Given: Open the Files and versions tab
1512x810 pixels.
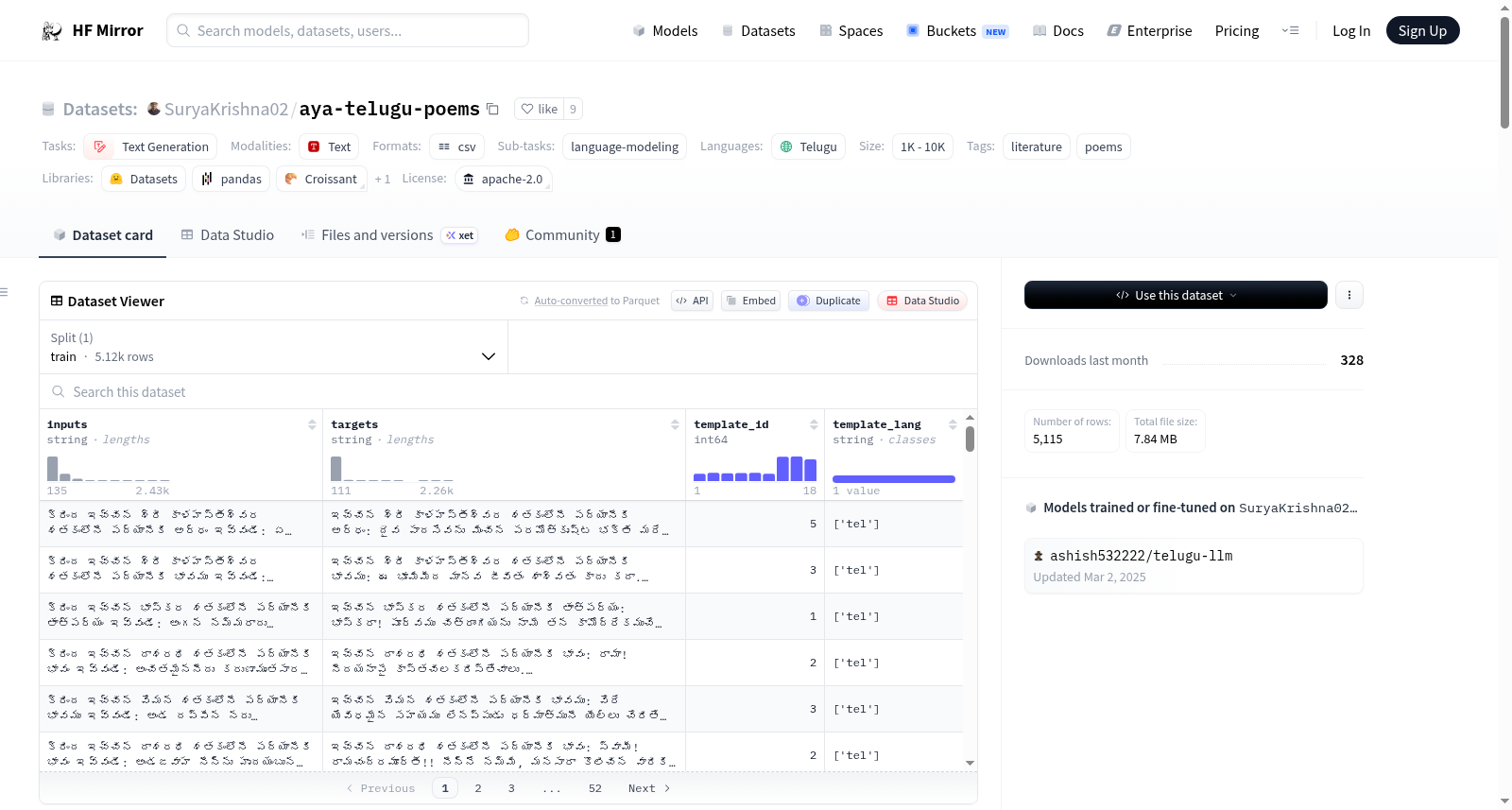Looking at the screenshot, I should [x=389, y=235].
